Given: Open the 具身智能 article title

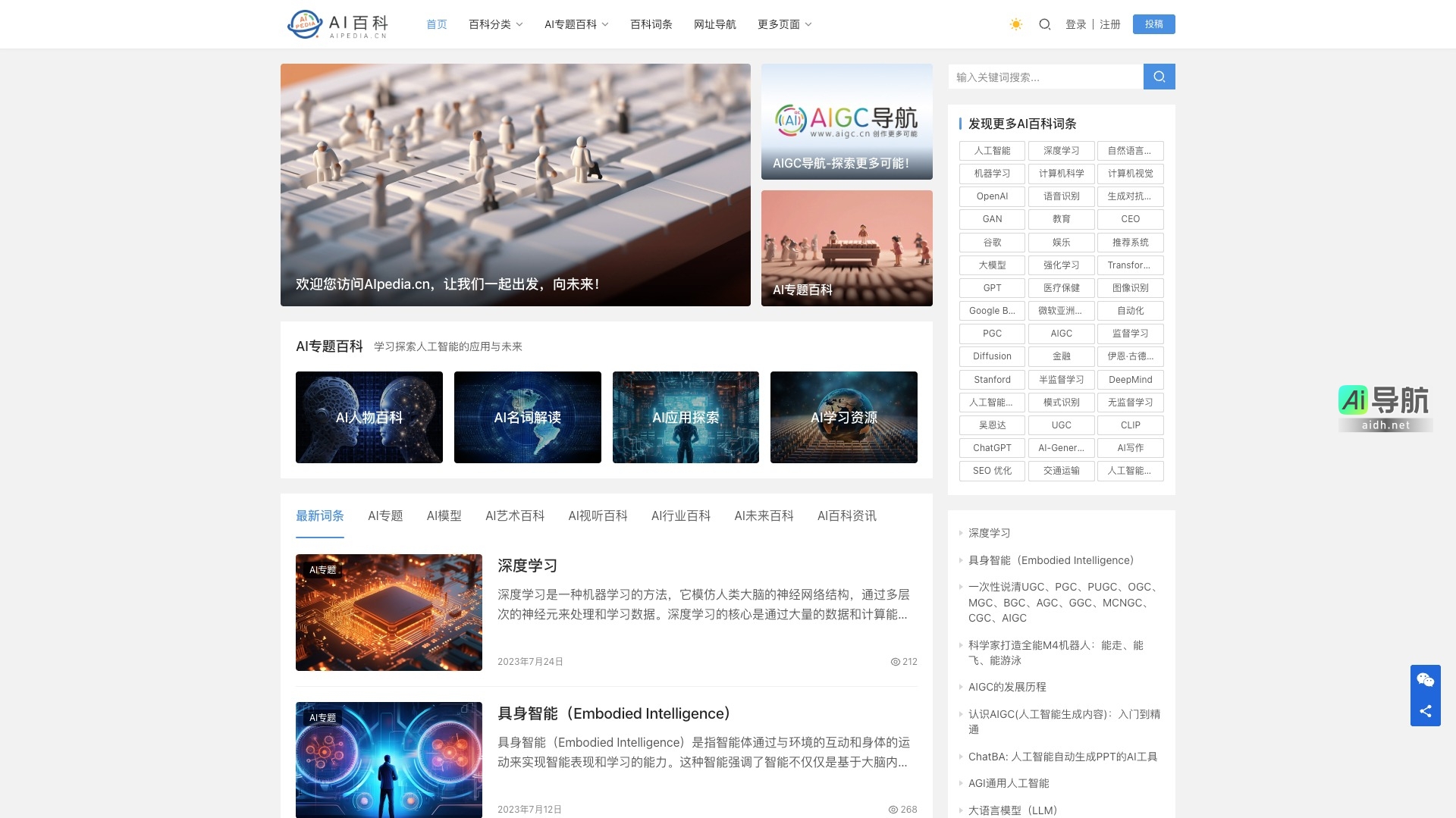Looking at the screenshot, I should [x=613, y=713].
